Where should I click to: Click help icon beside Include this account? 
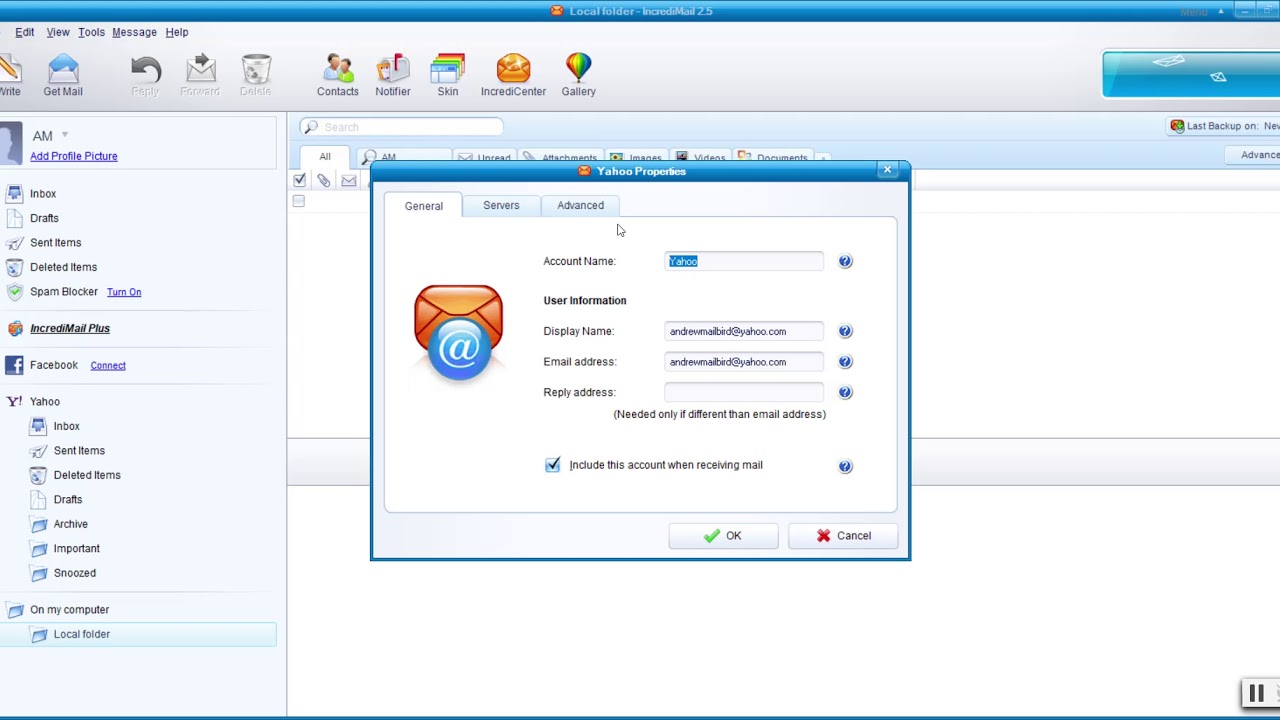[x=845, y=465]
